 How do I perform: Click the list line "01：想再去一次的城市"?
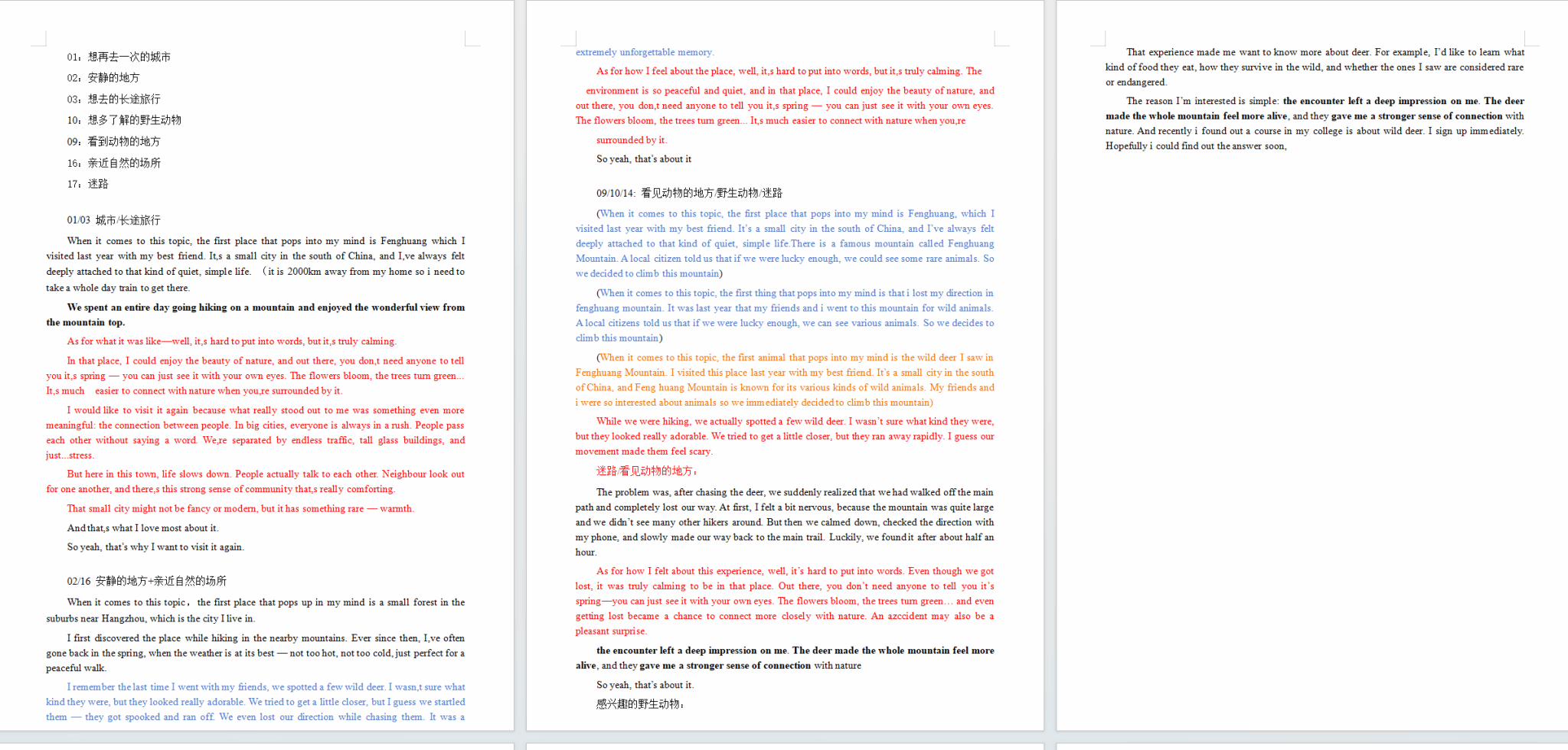tap(119, 57)
